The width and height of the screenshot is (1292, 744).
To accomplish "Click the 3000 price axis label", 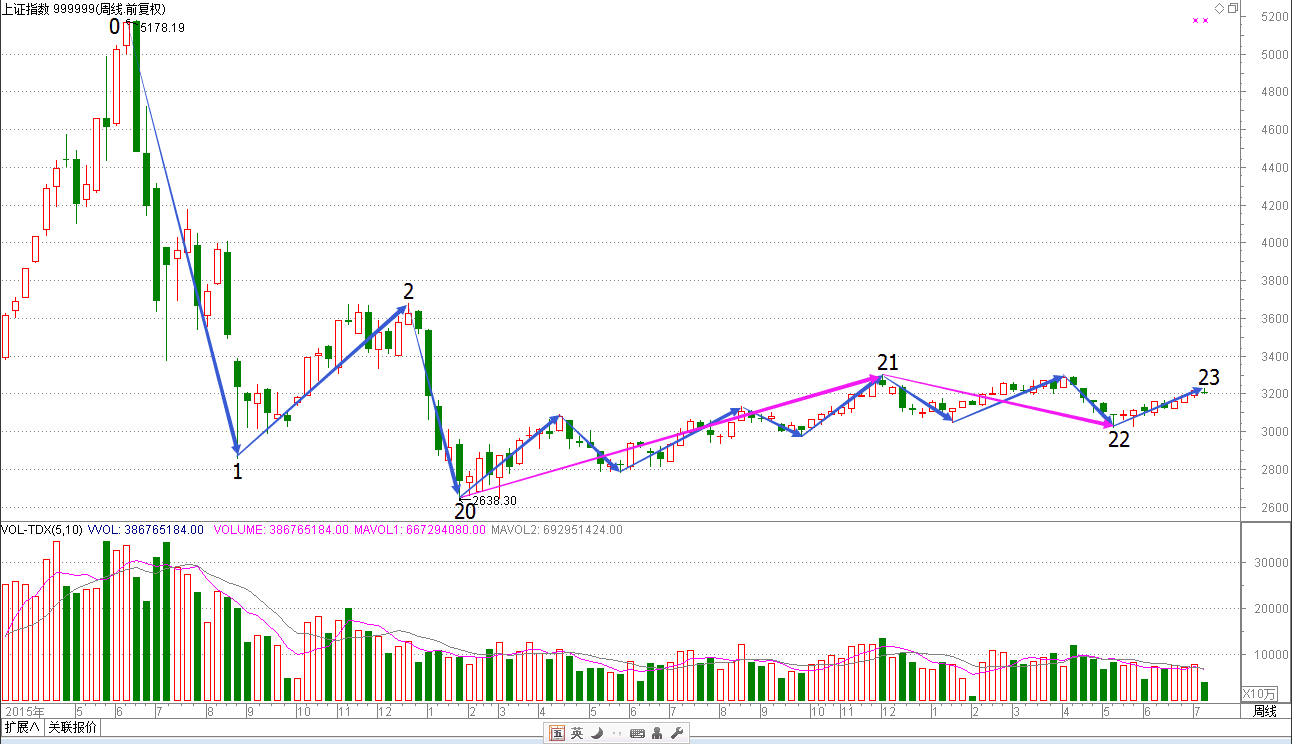I will click(1273, 432).
